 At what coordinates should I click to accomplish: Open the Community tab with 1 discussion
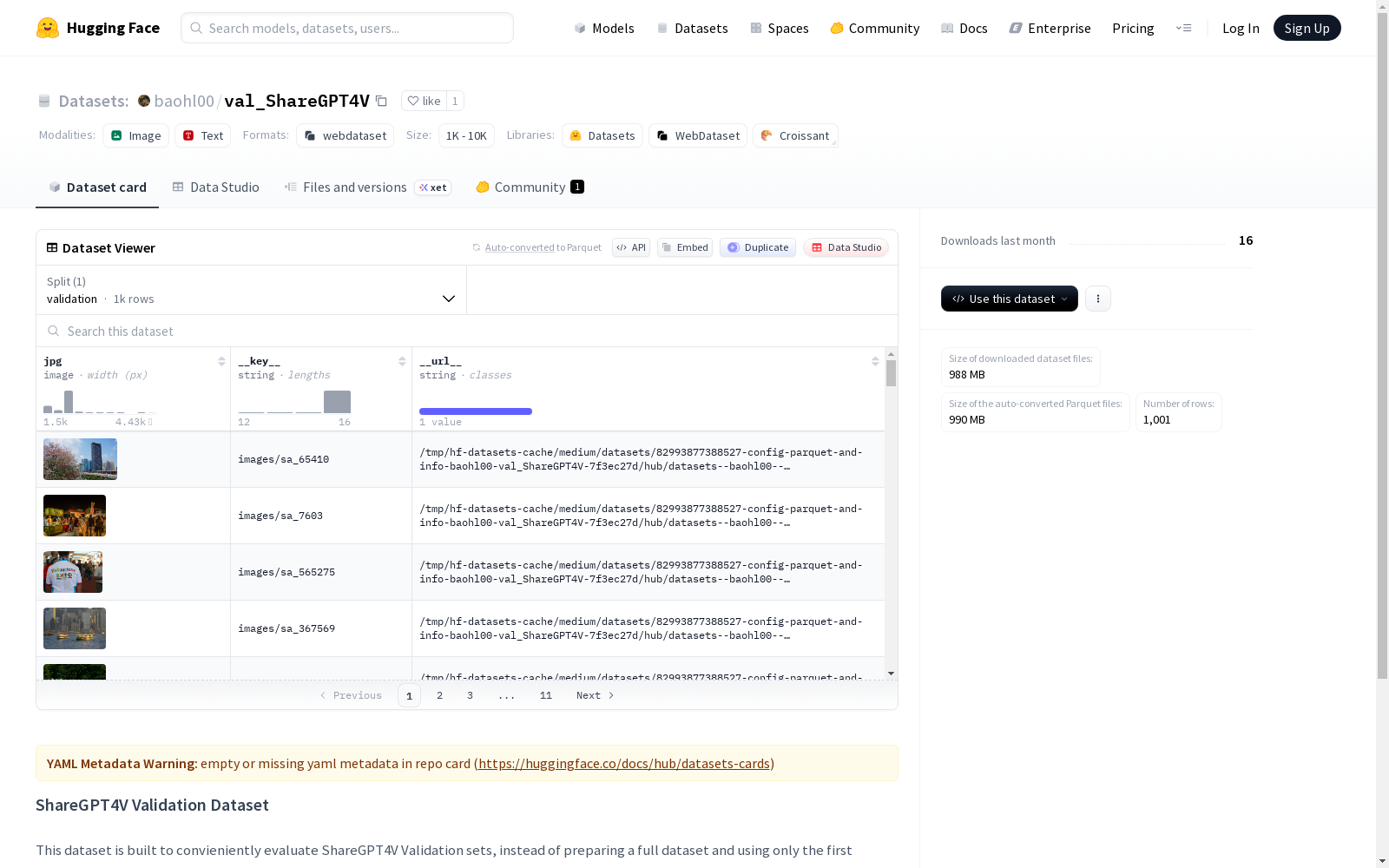point(530,187)
